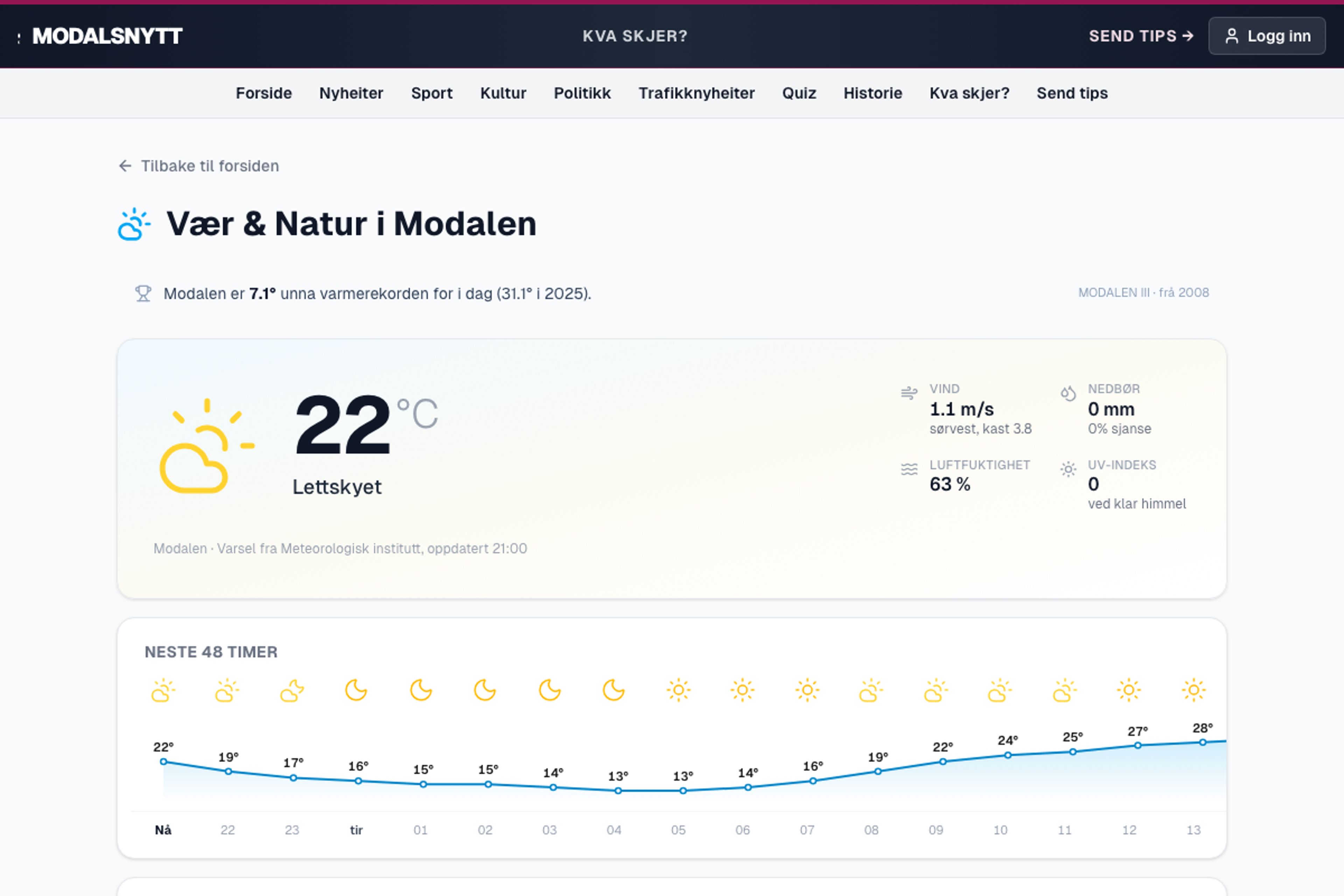Click the moon icon above hour 03
This screenshot has width=1344, height=896.
tap(550, 690)
